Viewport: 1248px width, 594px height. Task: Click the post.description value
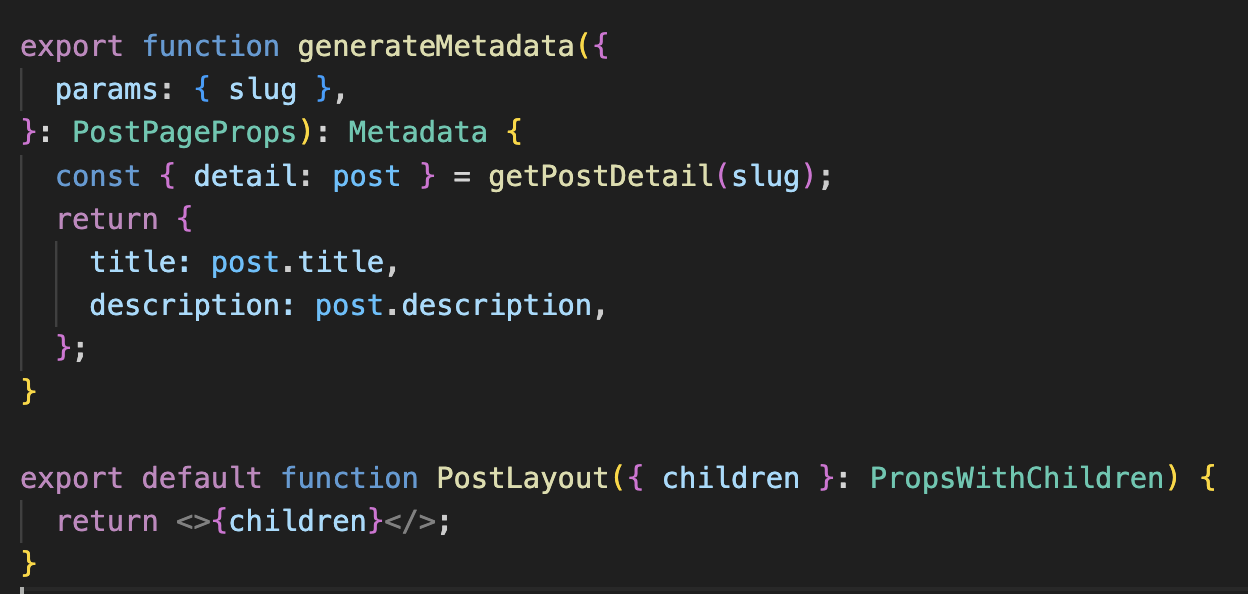click(x=453, y=305)
